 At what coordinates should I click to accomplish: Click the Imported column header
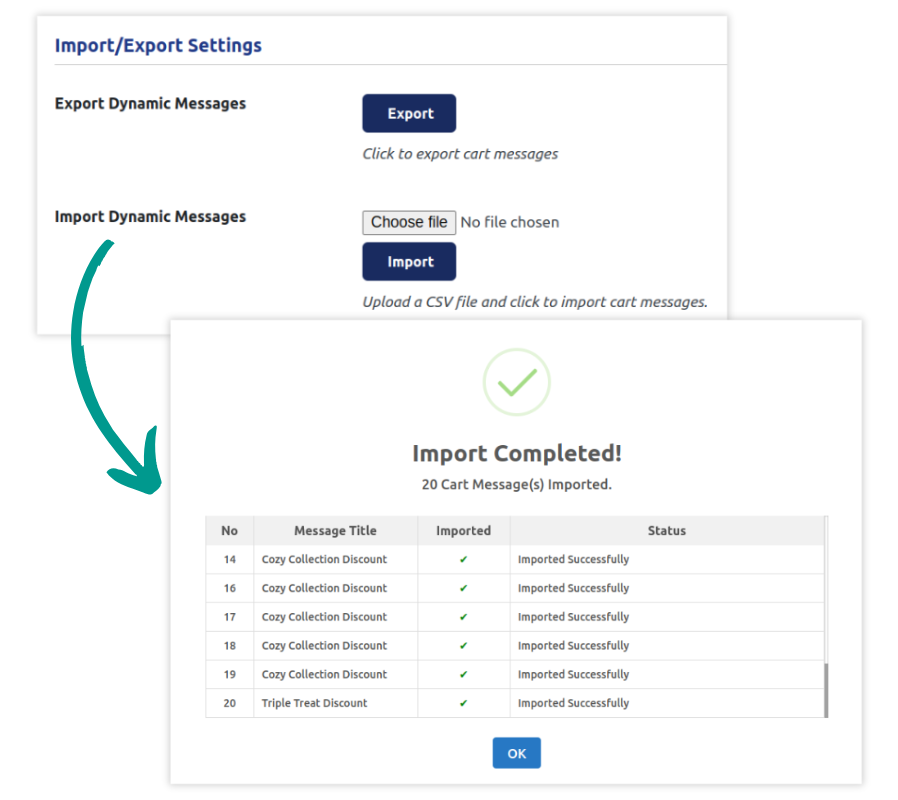(x=463, y=531)
